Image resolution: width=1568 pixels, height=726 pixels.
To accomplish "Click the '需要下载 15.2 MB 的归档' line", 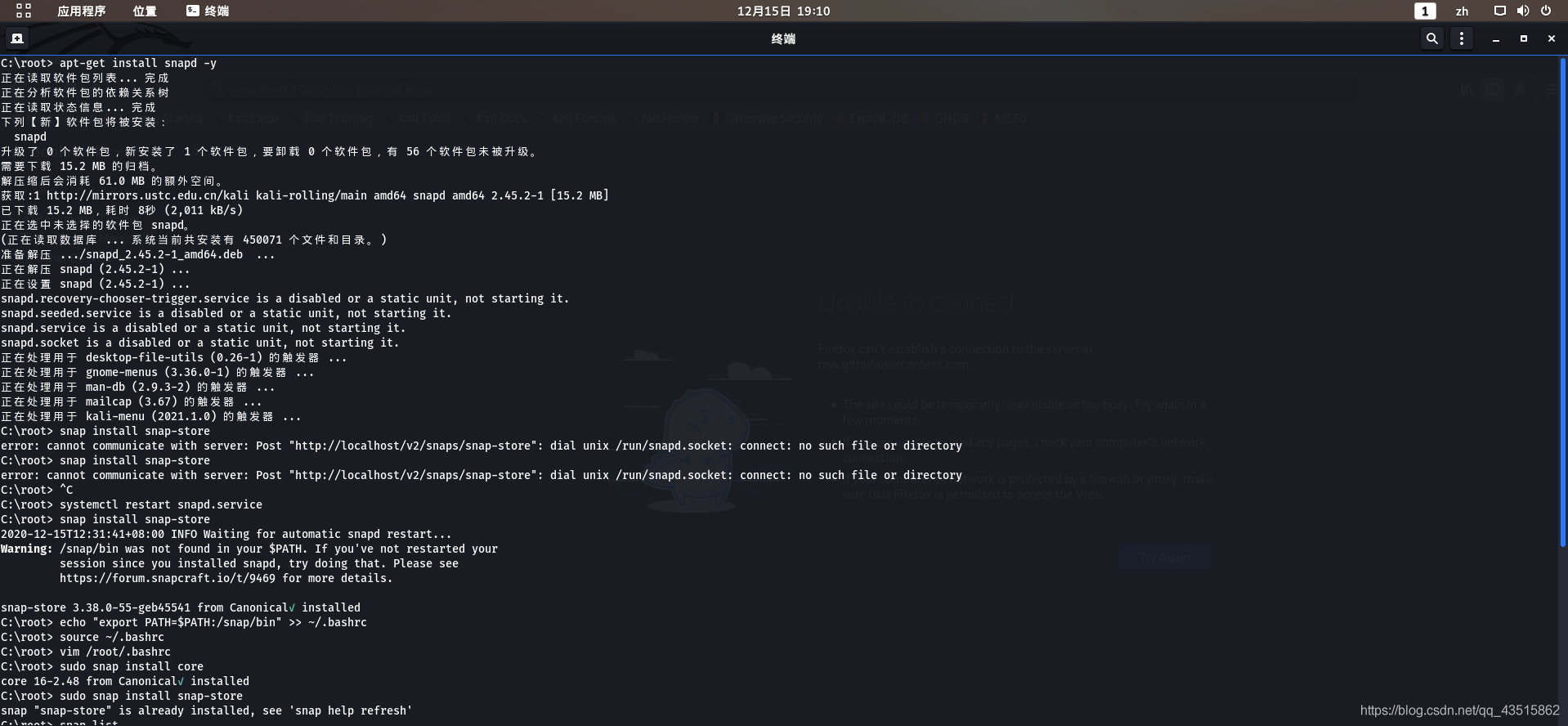I will click(x=79, y=166).
